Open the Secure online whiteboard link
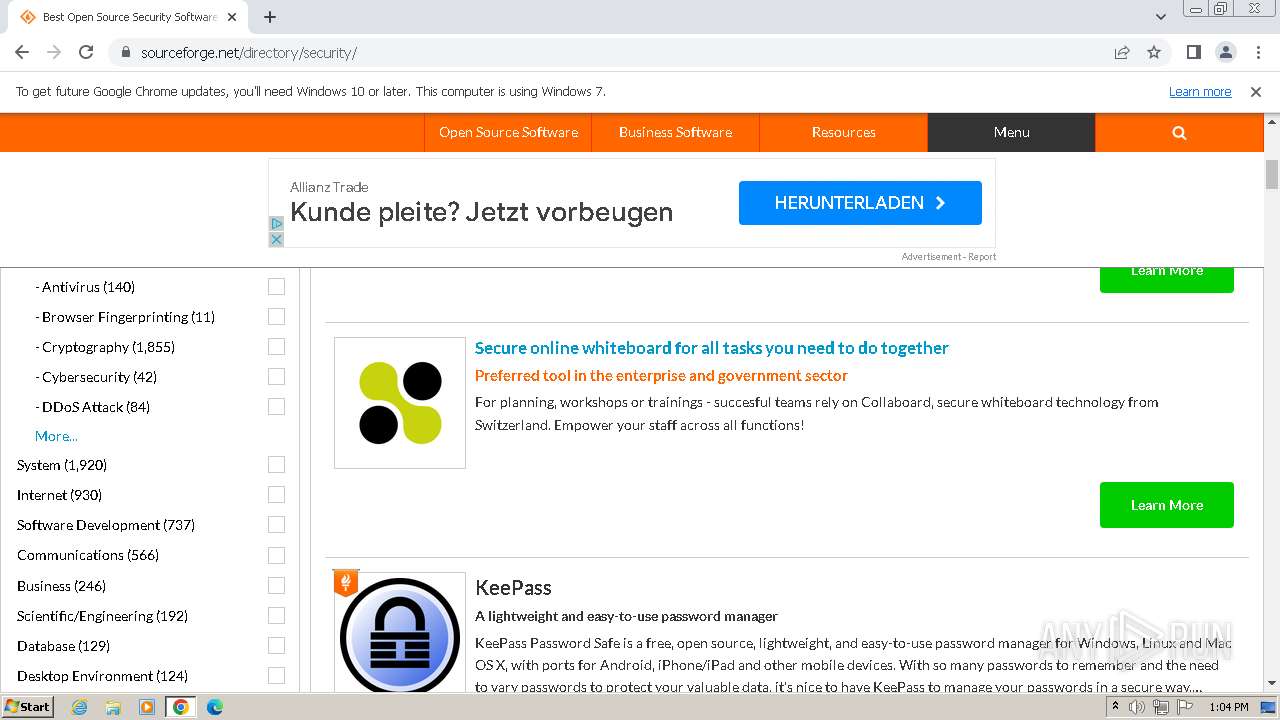Viewport: 1280px width, 720px height. point(712,348)
